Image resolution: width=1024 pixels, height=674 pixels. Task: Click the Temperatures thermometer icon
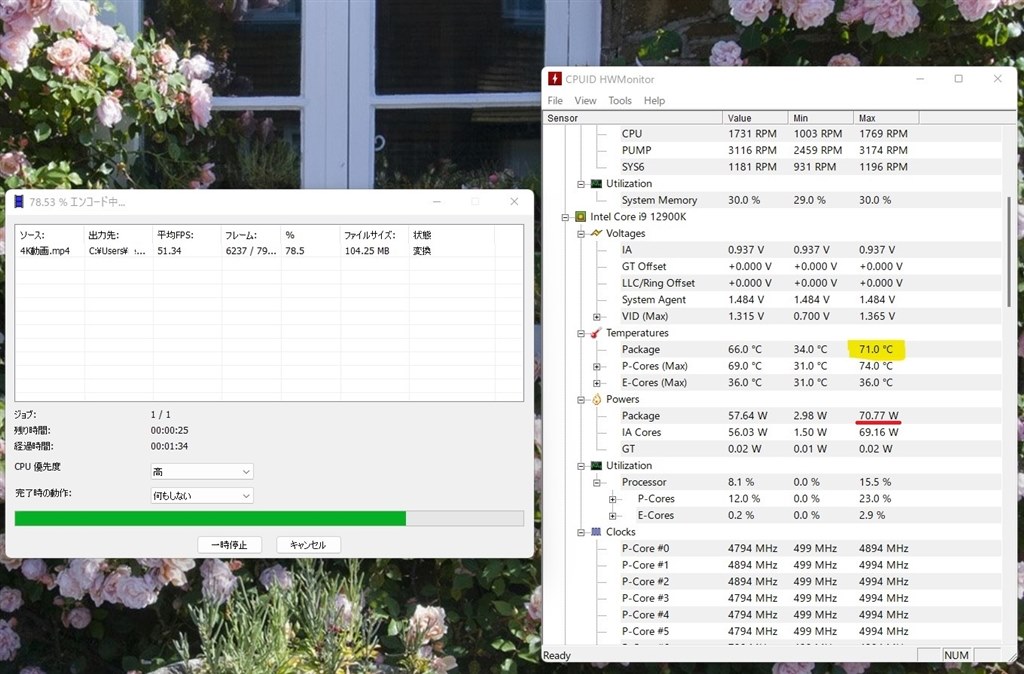pos(596,333)
